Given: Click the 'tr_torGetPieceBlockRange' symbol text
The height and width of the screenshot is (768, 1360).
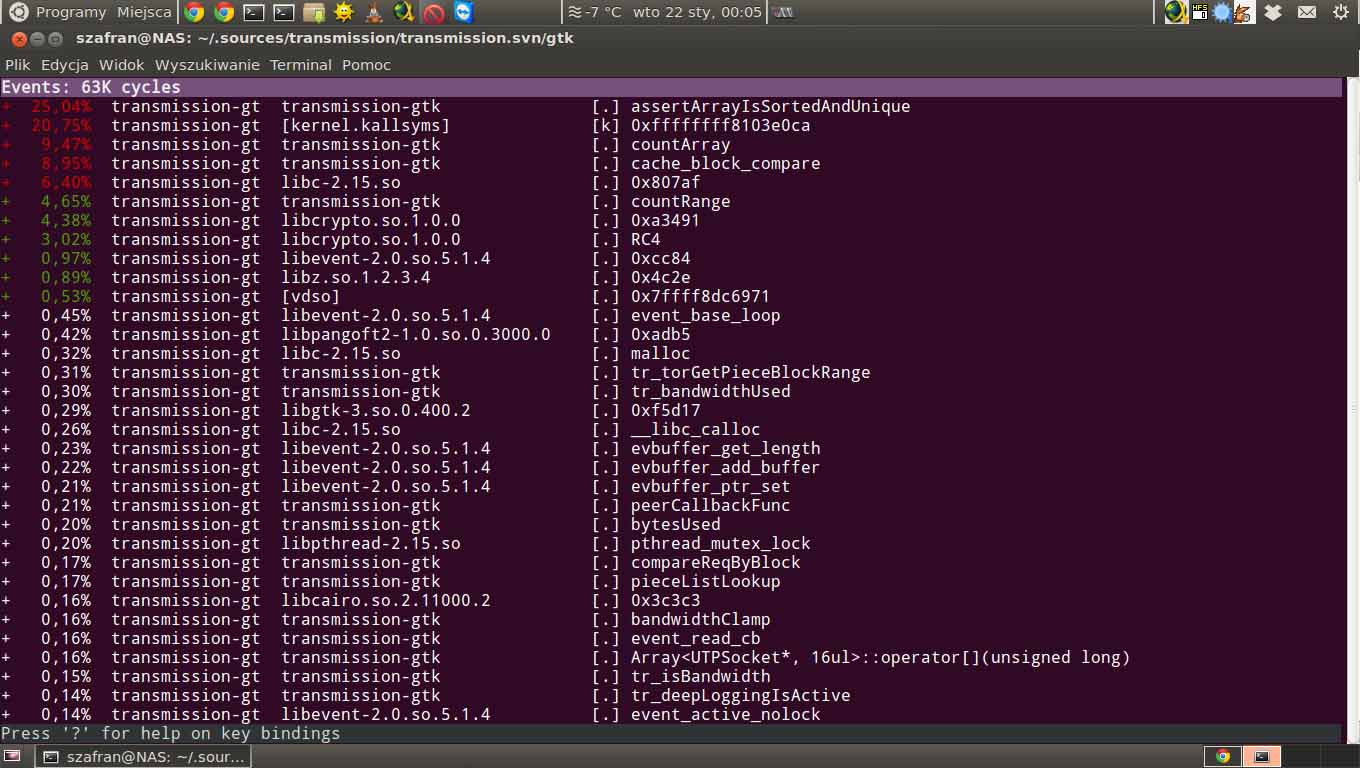Looking at the screenshot, I should [750, 372].
